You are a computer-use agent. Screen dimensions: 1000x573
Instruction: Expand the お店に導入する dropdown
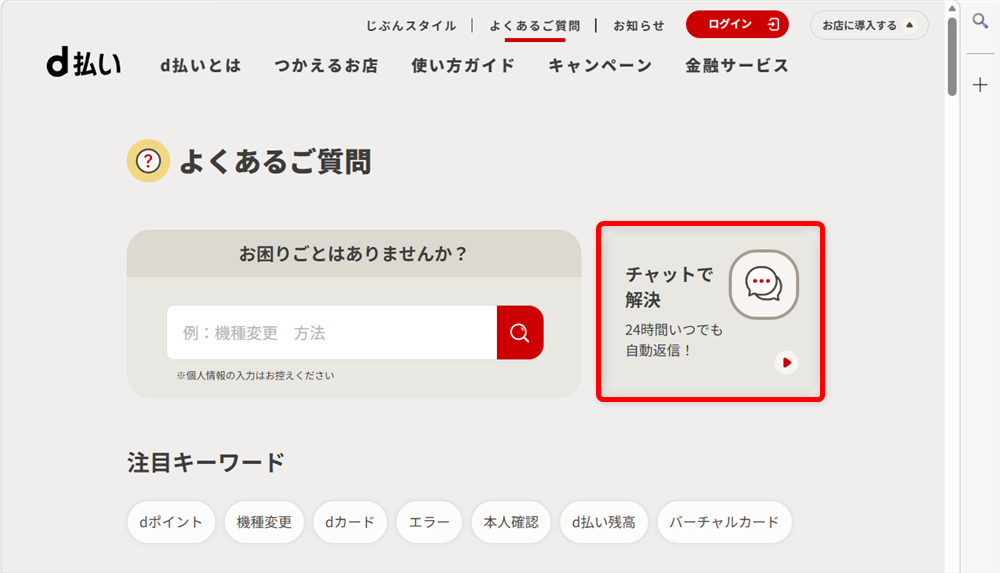tap(869, 25)
